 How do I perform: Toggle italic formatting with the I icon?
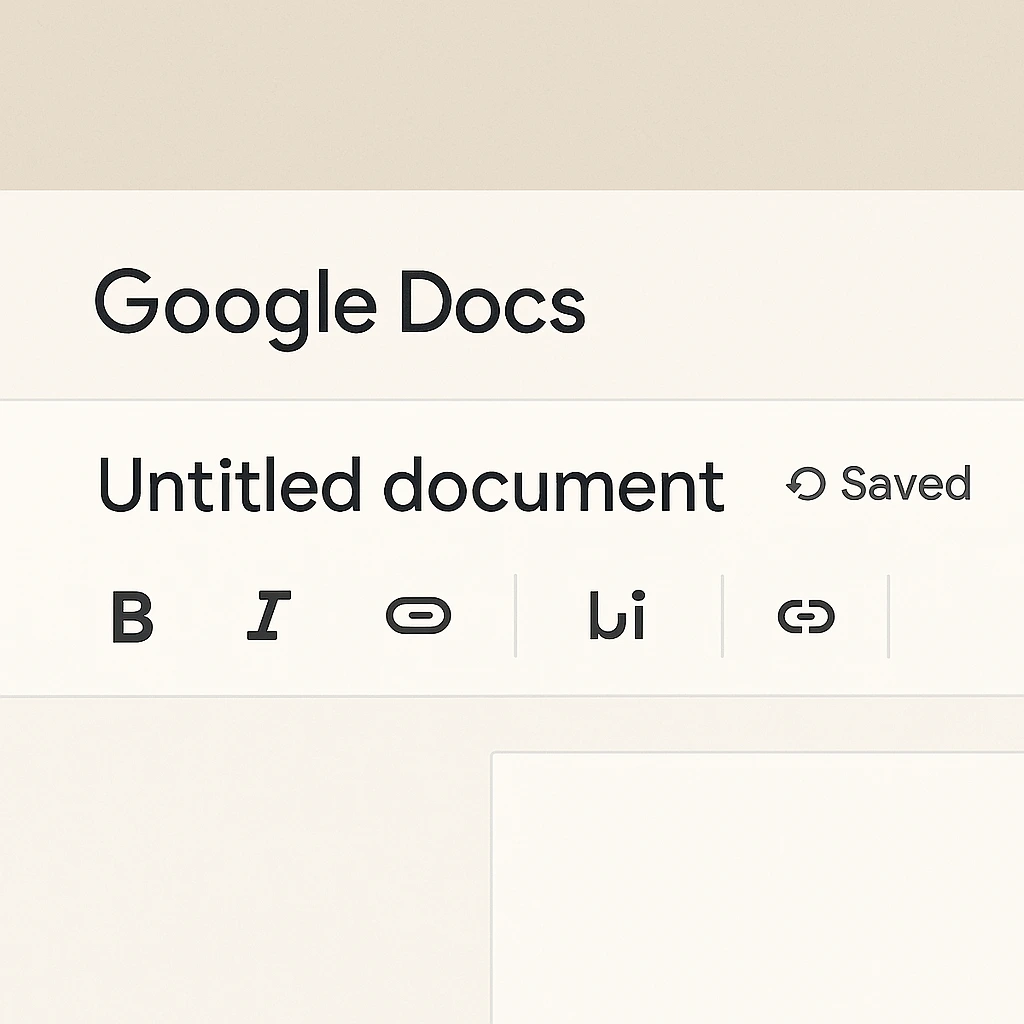[268, 616]
